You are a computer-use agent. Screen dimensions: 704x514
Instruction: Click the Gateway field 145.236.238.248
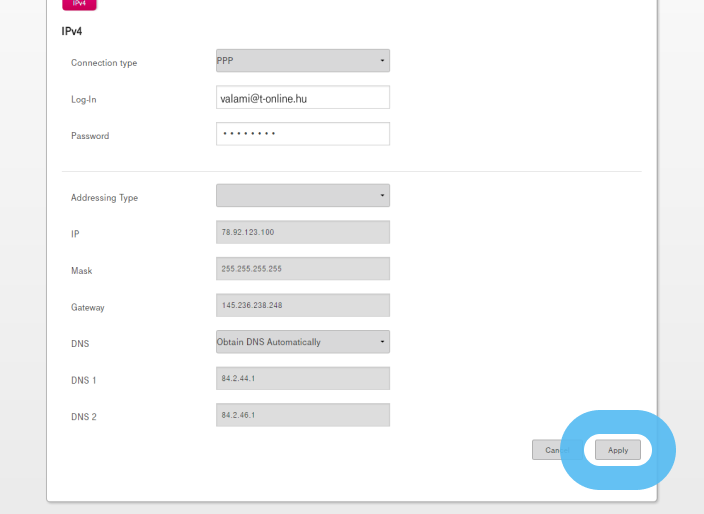tap(302, 305)
